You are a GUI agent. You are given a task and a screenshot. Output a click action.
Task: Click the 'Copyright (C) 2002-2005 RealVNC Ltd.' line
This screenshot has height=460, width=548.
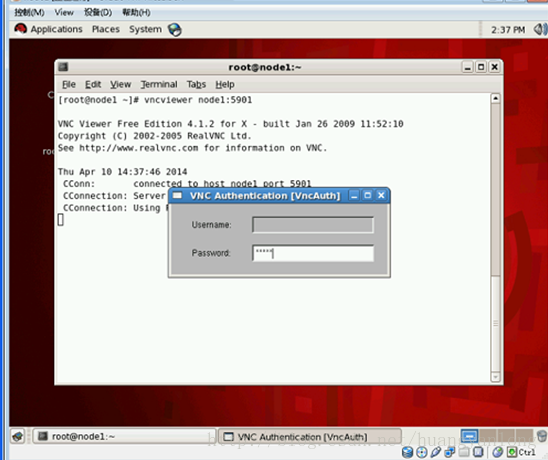(x=154, y=136)
